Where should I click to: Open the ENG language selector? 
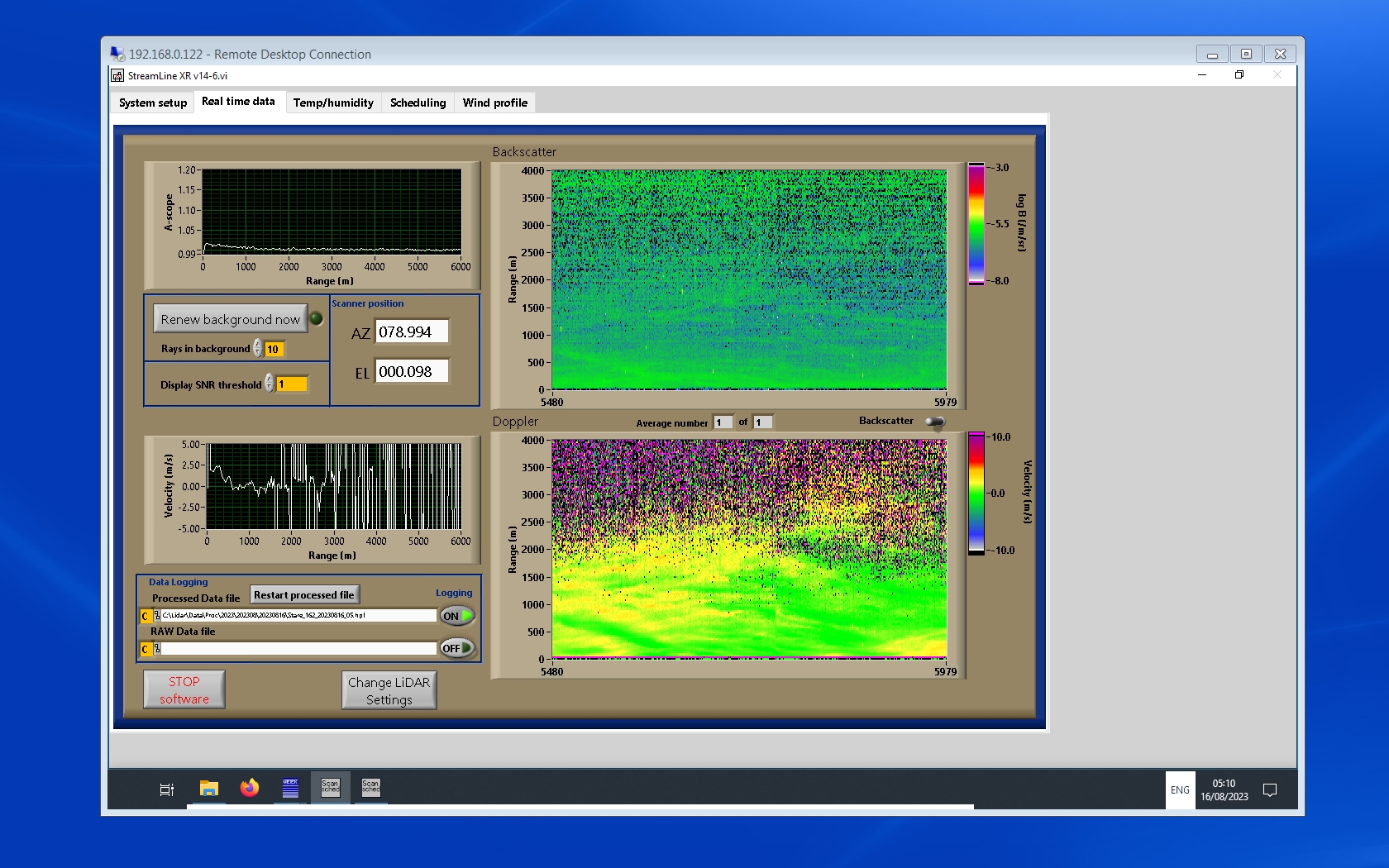click(1180, 790)
